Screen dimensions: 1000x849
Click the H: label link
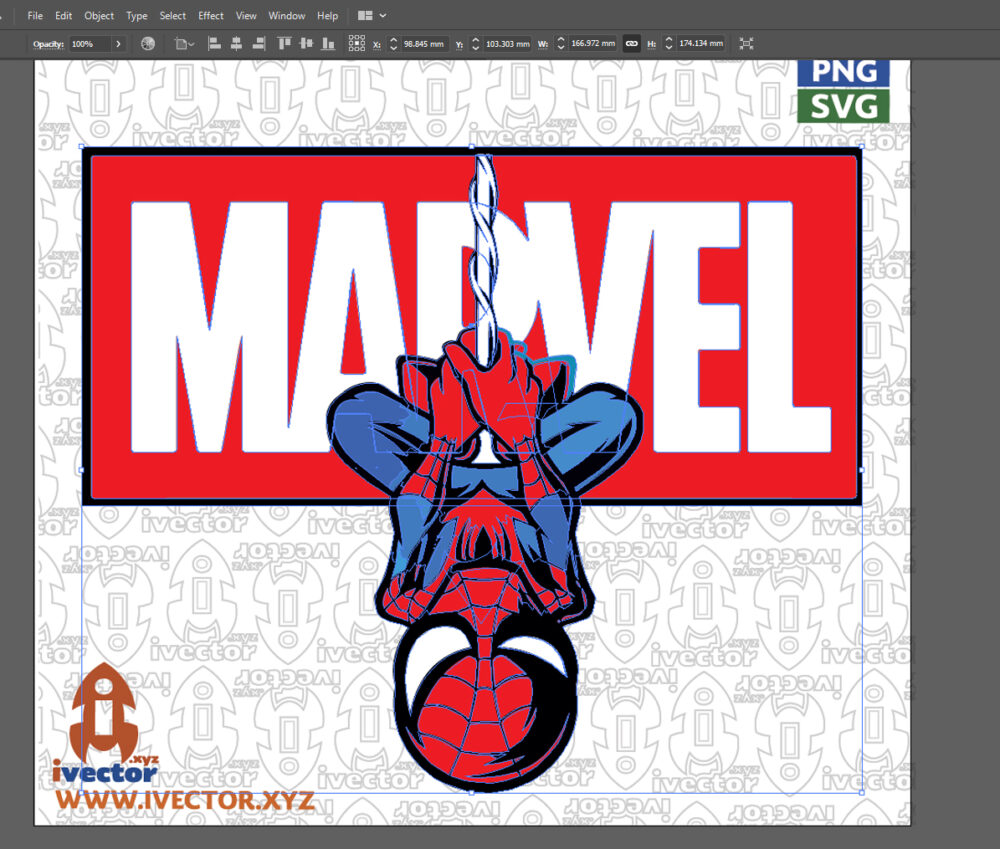651,45
